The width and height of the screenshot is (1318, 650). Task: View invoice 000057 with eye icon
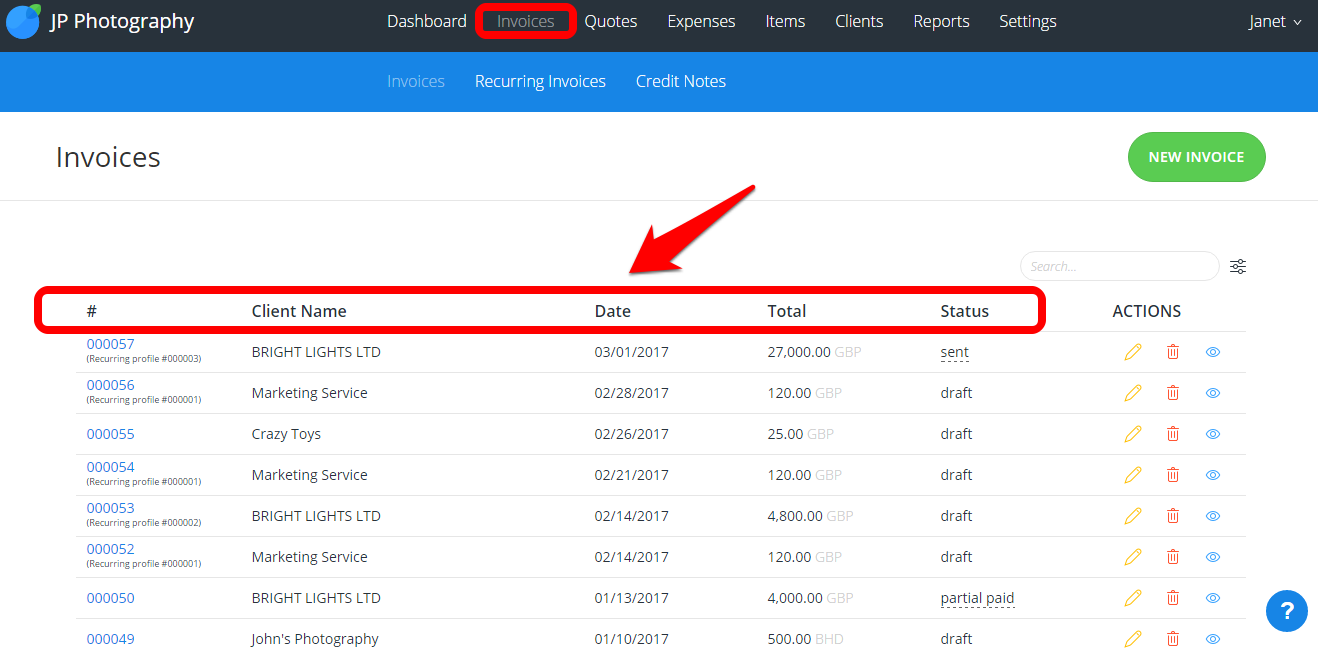(1213, 352)
